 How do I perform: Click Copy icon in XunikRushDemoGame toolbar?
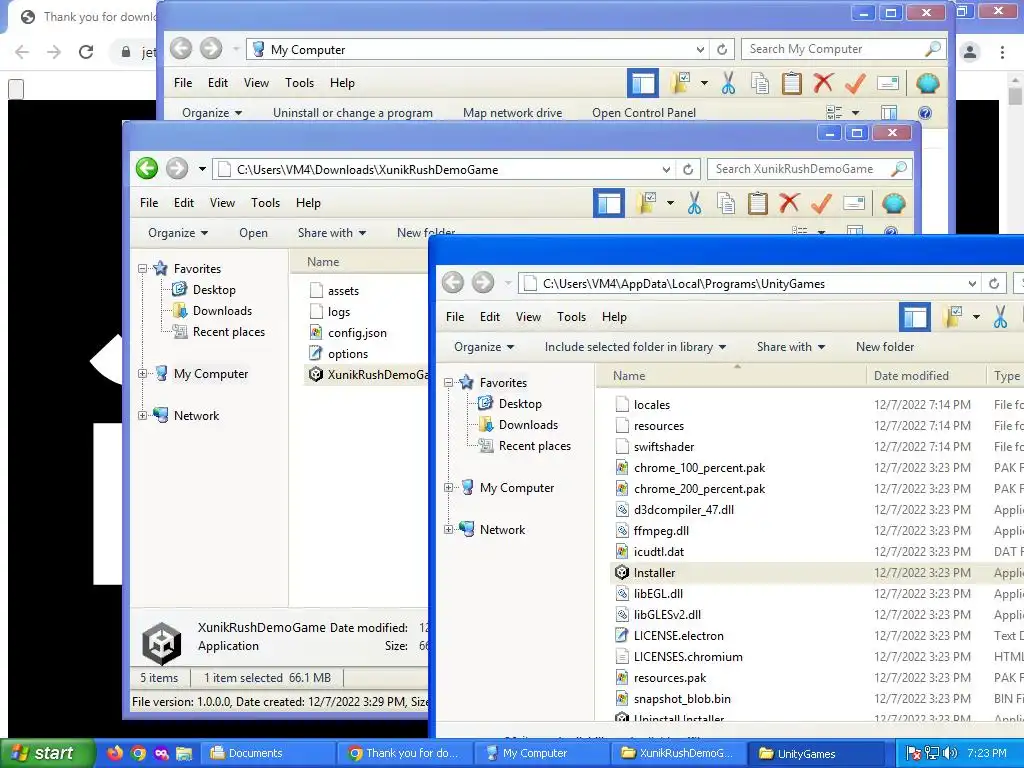[x=726, y=203]
